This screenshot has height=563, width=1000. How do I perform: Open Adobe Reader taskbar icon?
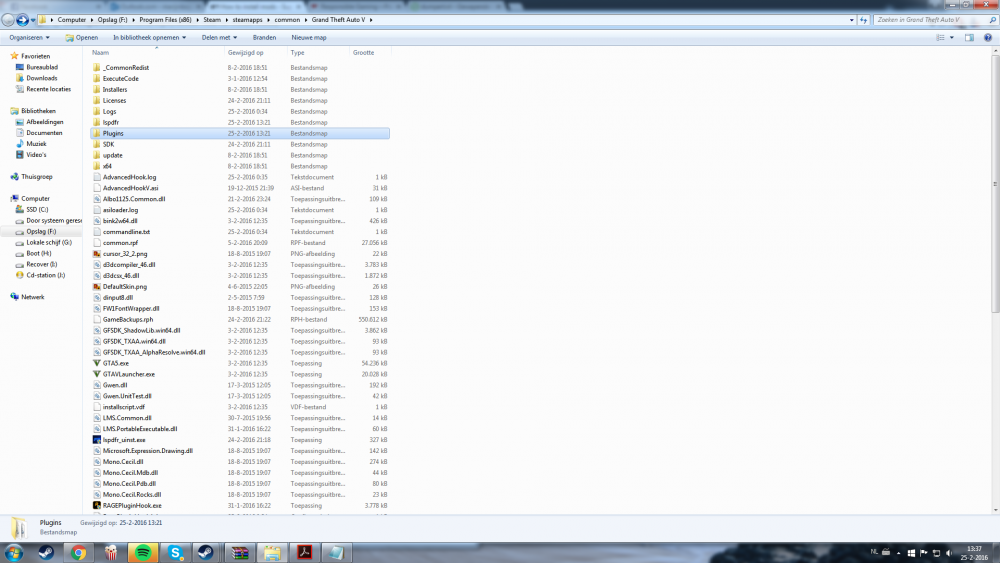tap(304, 553)
